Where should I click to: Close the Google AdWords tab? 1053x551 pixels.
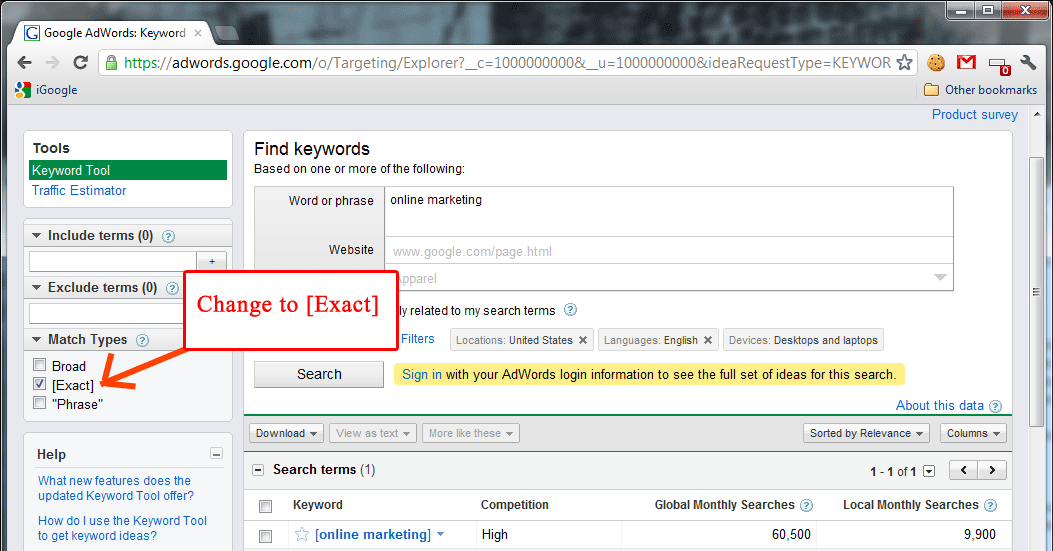pos(197,33)
